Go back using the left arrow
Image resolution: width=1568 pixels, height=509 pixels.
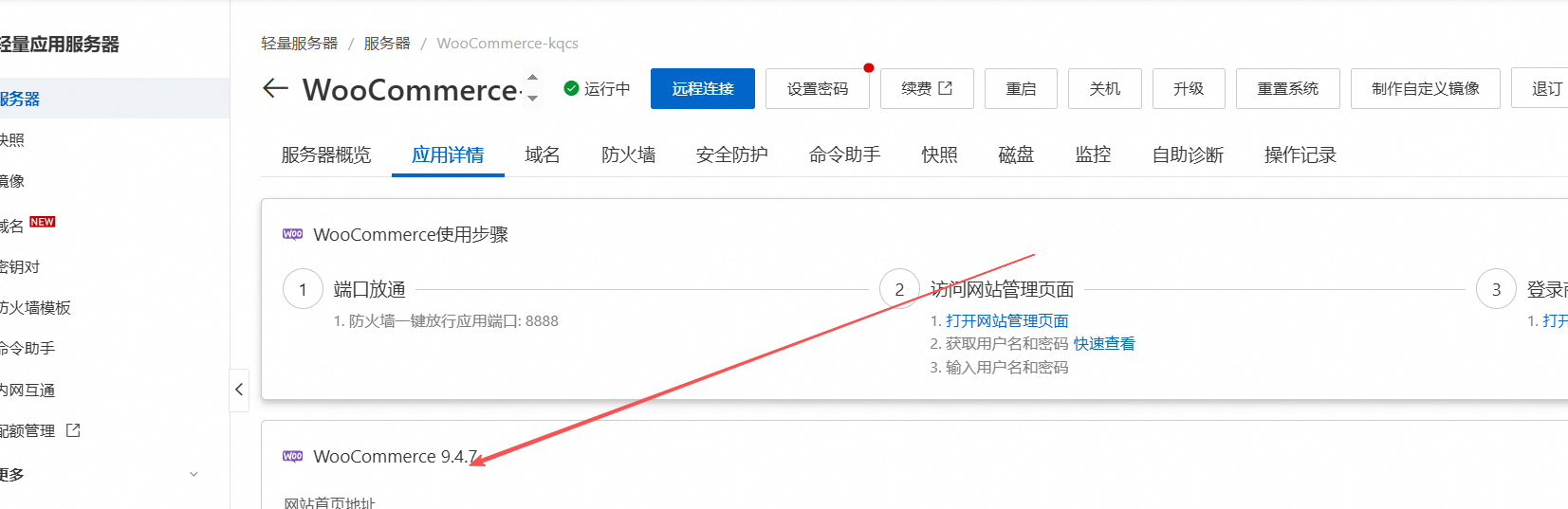tap(275, 89)
